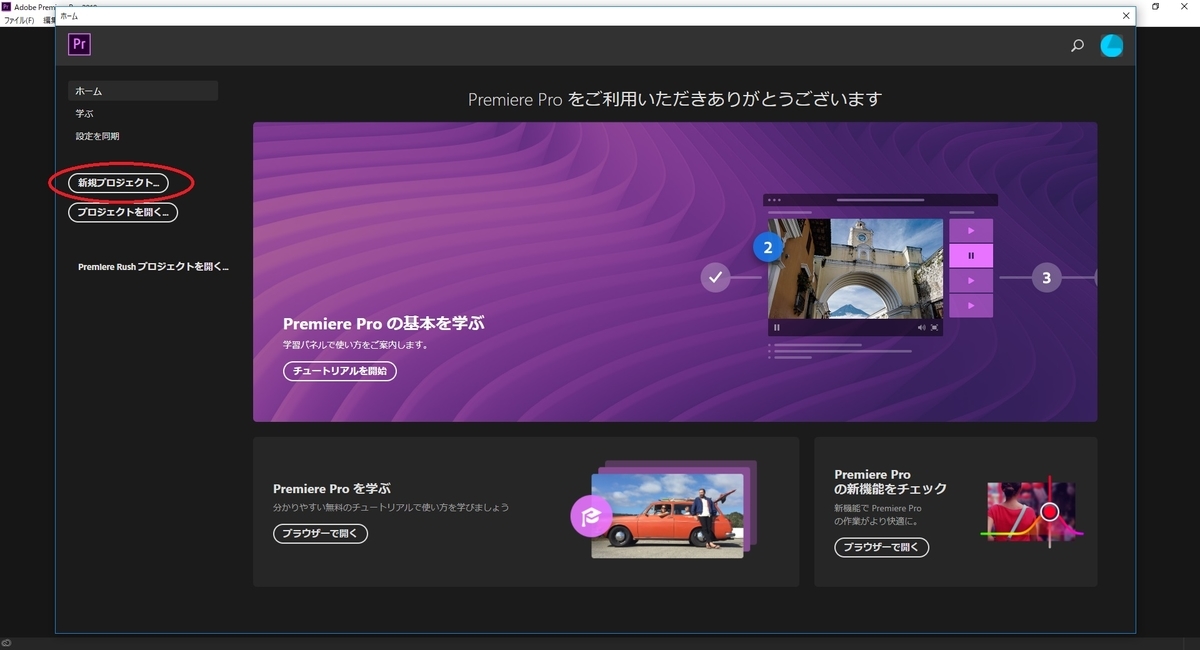Open Premiere Rush プロジェクトを開く link
The width and height of the screenshot is (1200, 650).
click(x=153, y=267)
